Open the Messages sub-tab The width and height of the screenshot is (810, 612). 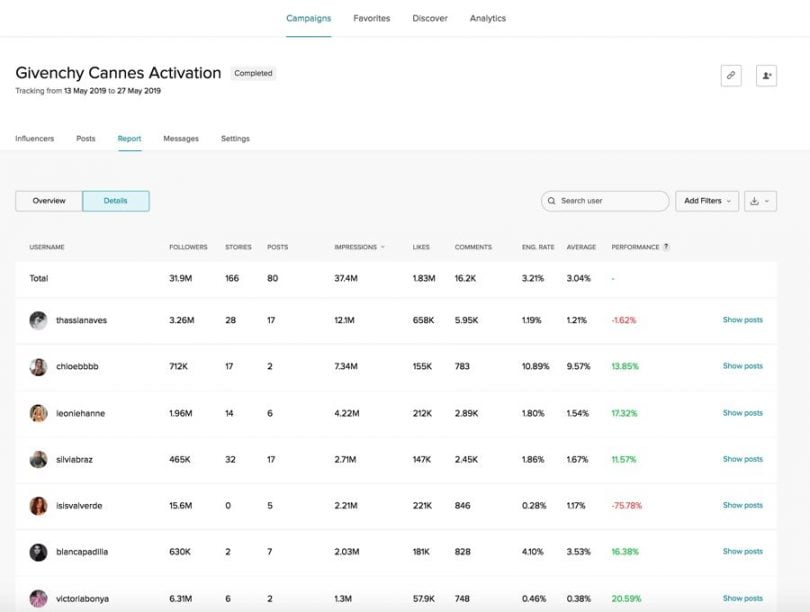tap(181, 138)
